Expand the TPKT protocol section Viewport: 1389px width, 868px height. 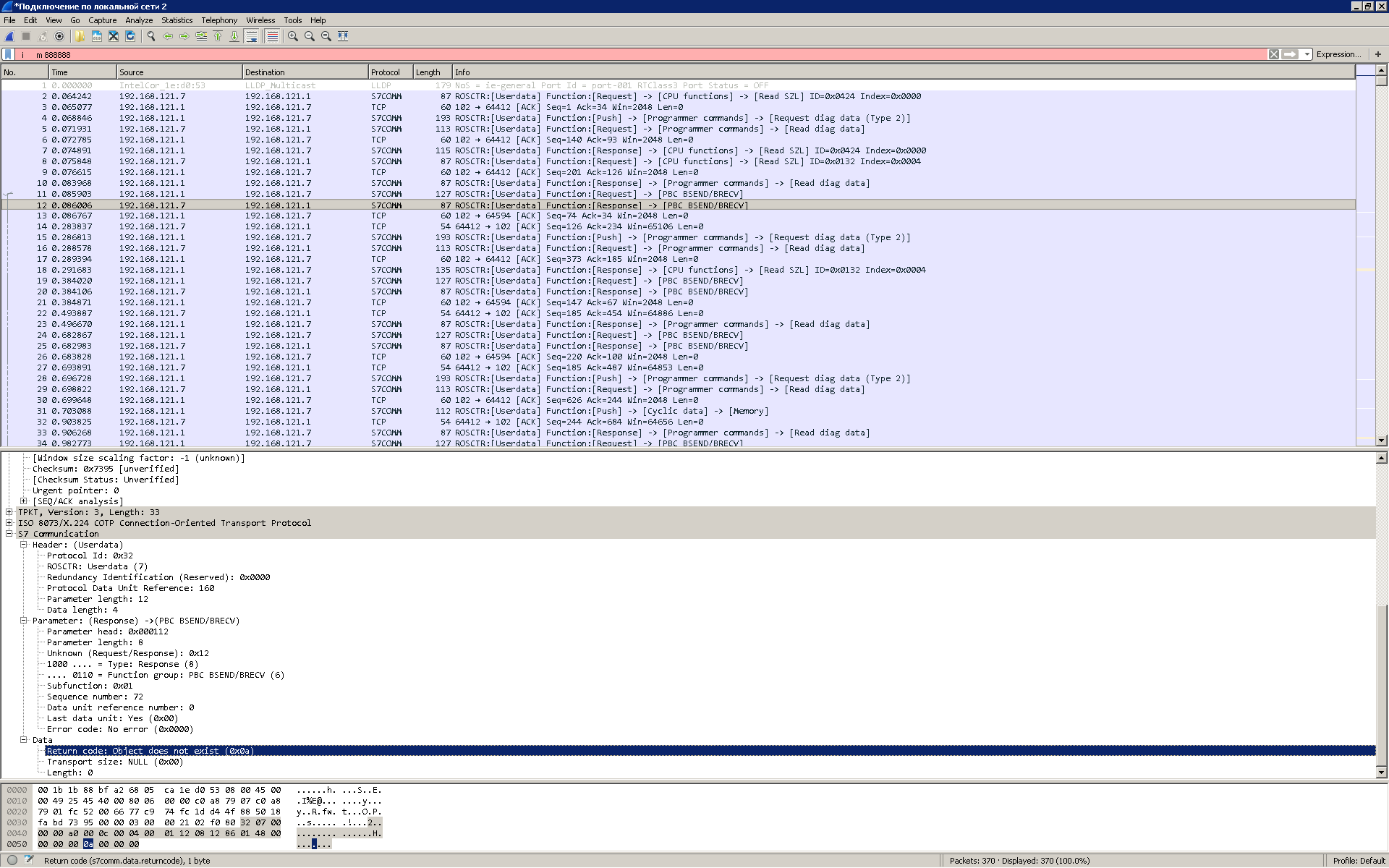(x=9, y=512)
